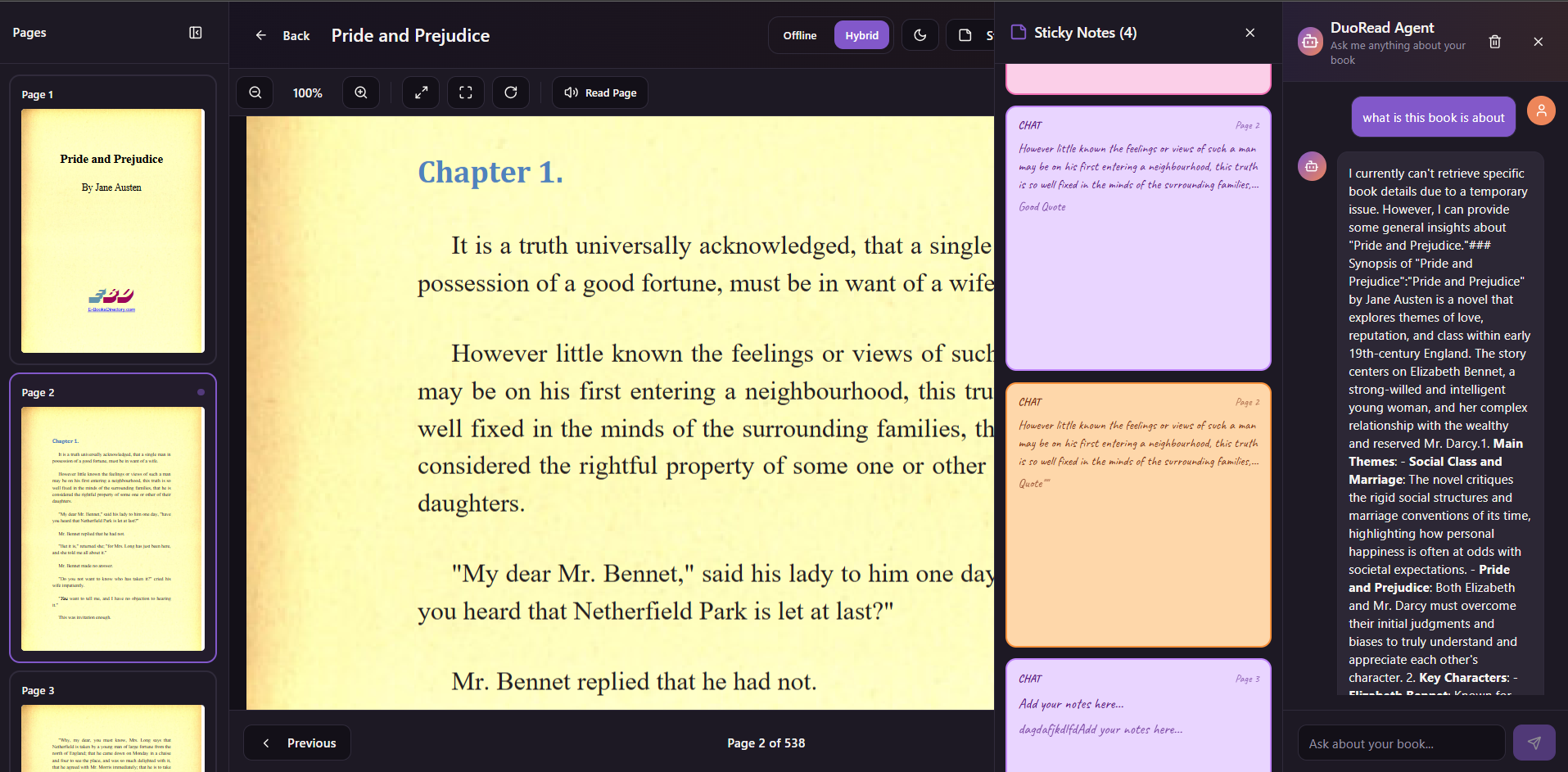Open the purple 'Good Quote' sticky note
The height and width of the screenshot is (772, 1568).
pyautogui.click(x=1138, y=238)
